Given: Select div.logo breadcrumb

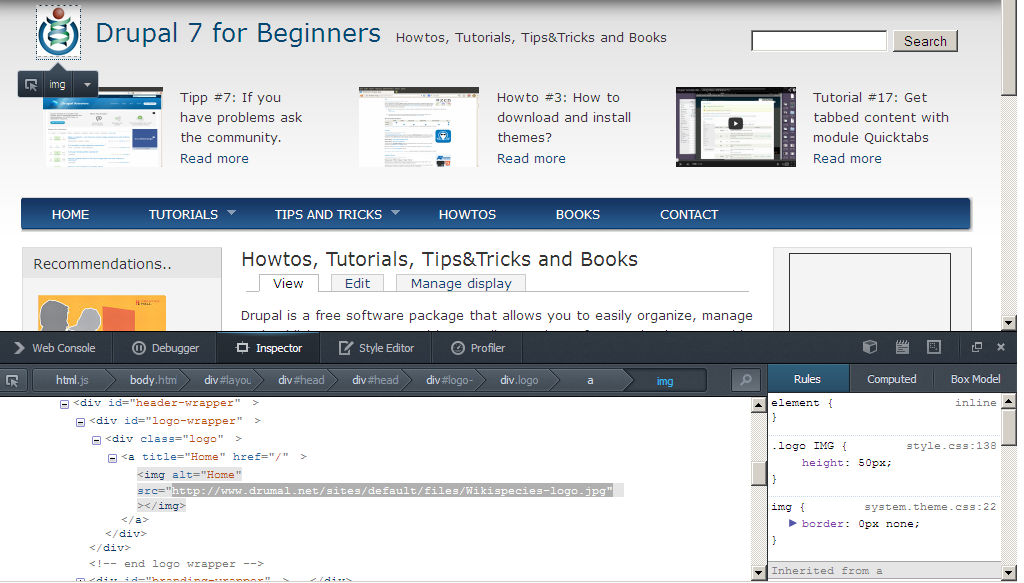Looking at the screenshot, I should pyautogui.click(x=519, y=380).
